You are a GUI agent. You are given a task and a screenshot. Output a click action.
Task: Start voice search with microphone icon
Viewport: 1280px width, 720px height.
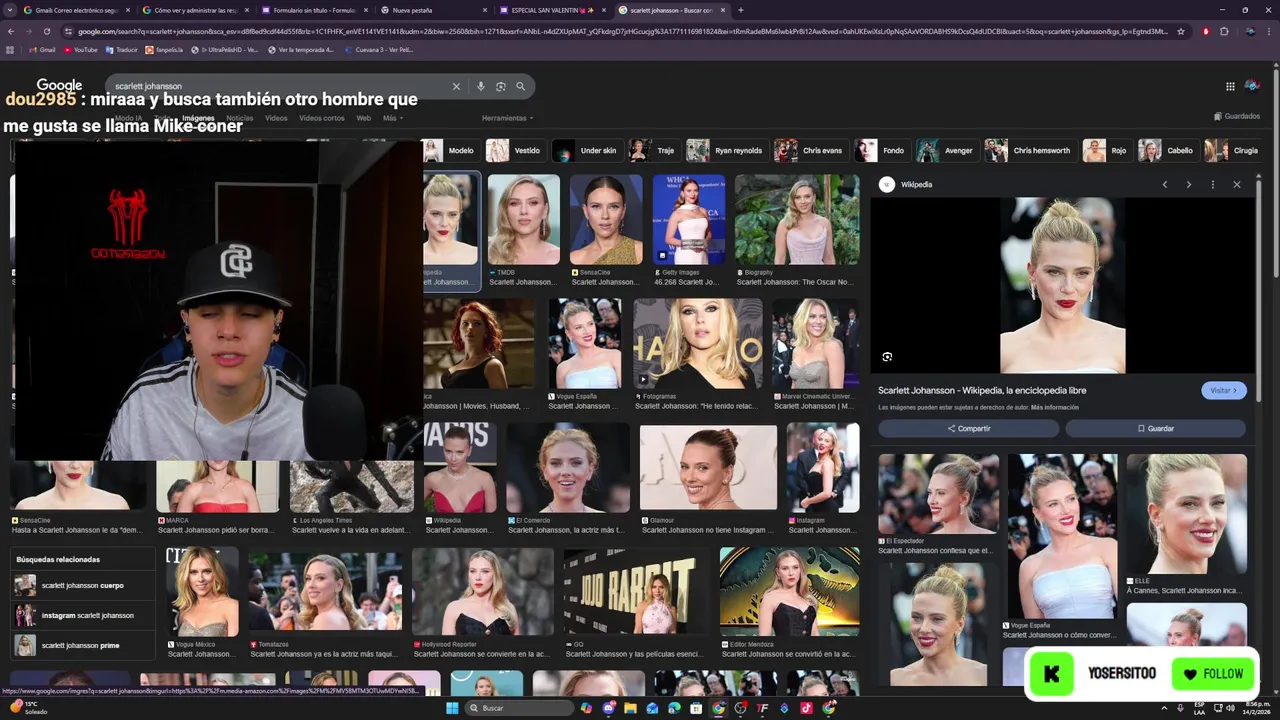pyautogui.click(x=481, y=86)
